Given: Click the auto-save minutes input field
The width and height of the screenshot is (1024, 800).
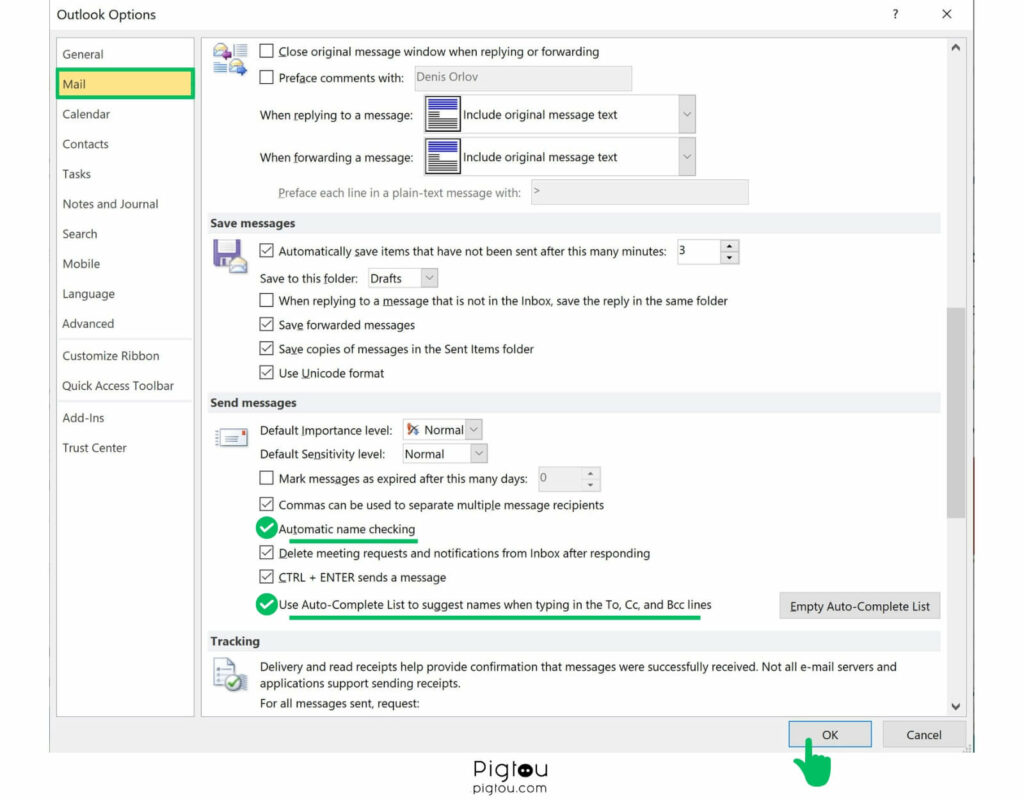Looking at the screenshot, I should coord(699,251).
